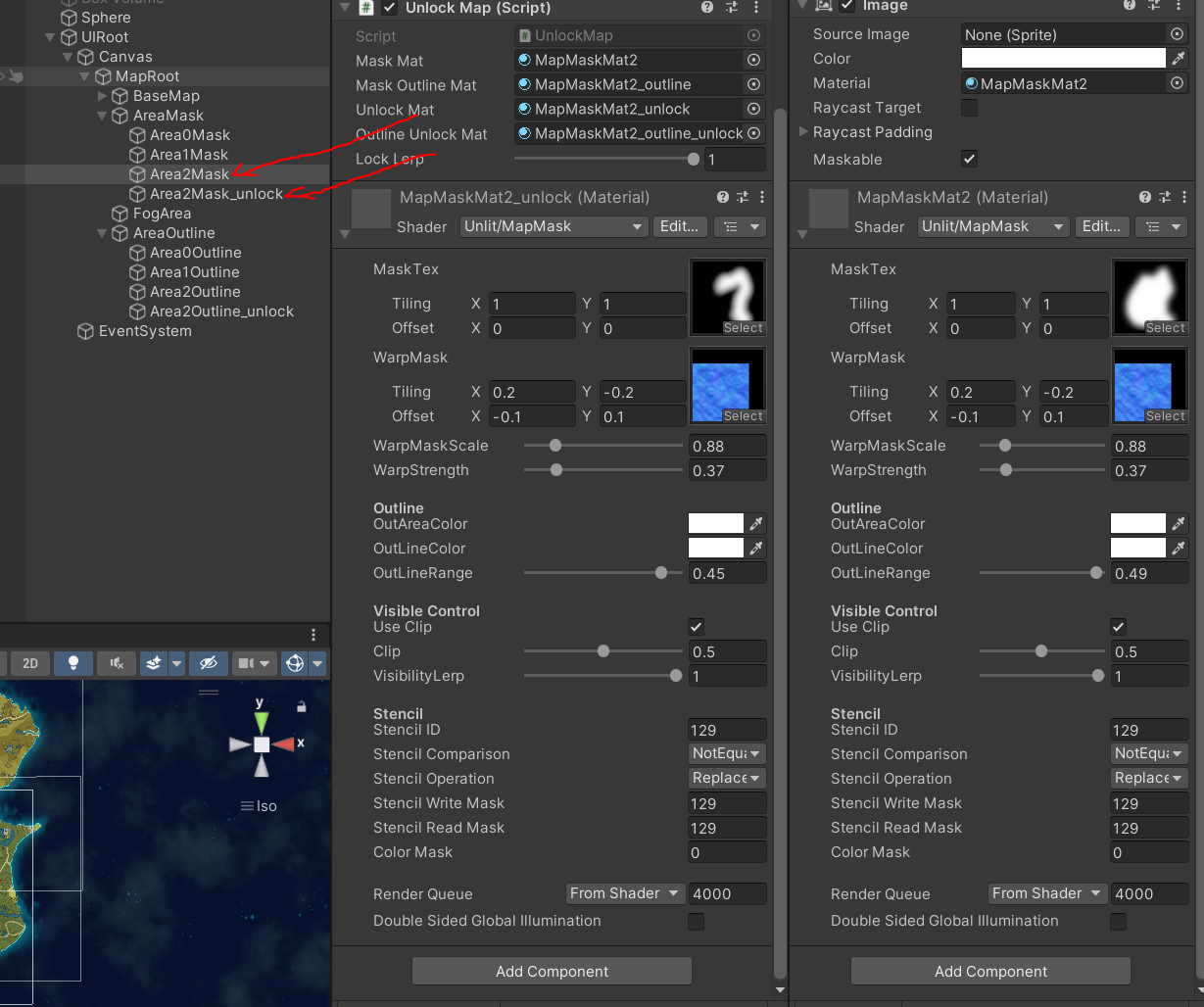This screenshot has width=1204, height=1007.
Task: Expand the Raycast Padding section
Action: point(804,132)
